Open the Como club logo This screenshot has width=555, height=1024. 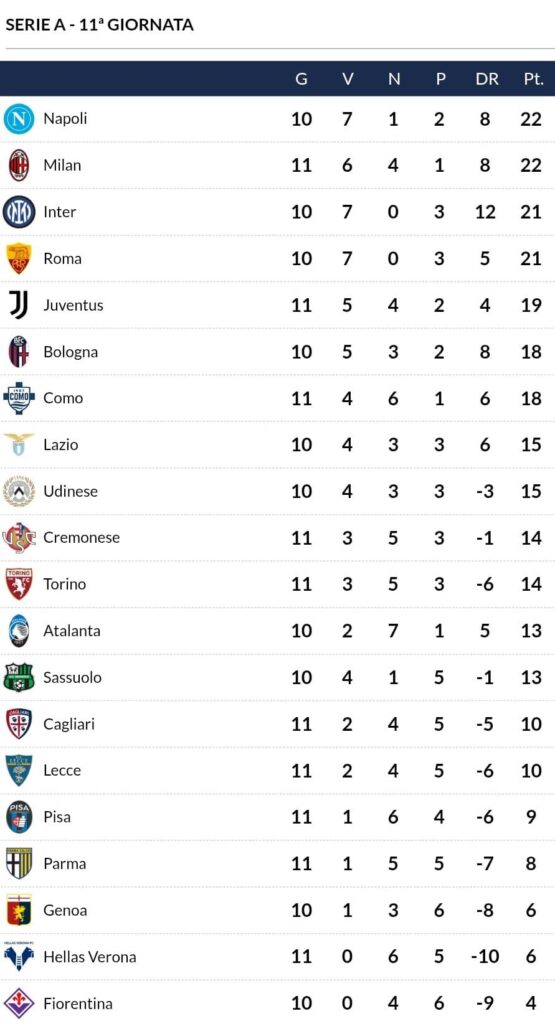pyautogui.click(x=19, y=398)
